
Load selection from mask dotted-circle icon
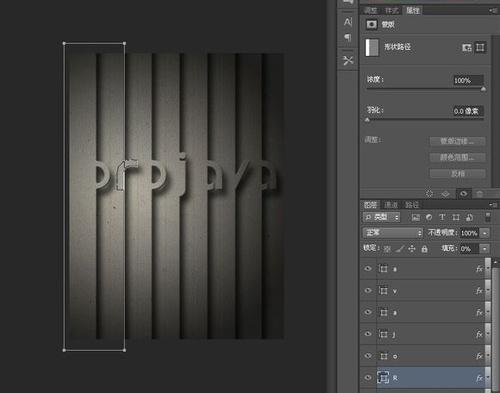429,194
